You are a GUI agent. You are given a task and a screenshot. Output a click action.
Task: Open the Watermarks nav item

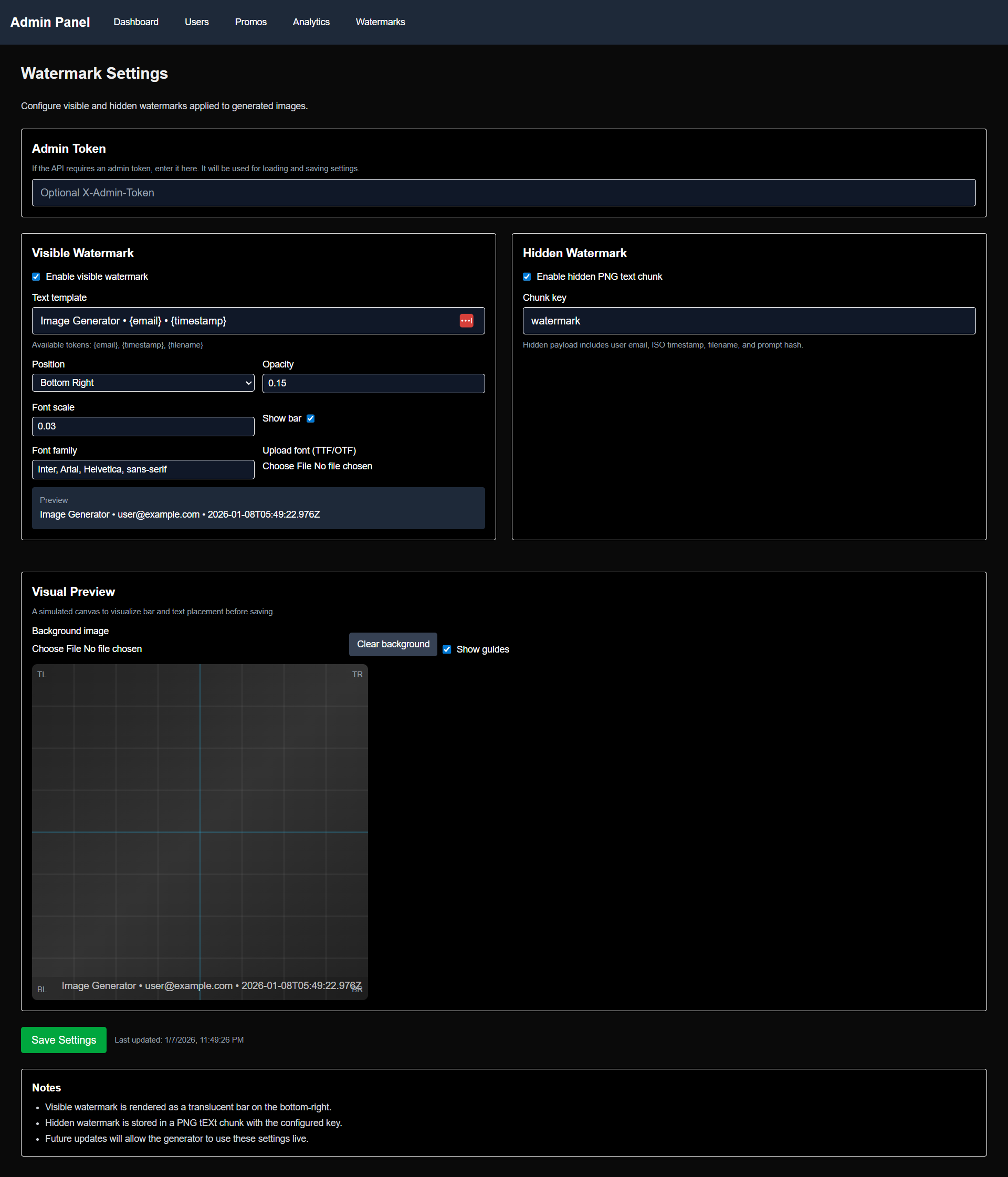coord(380,22)
